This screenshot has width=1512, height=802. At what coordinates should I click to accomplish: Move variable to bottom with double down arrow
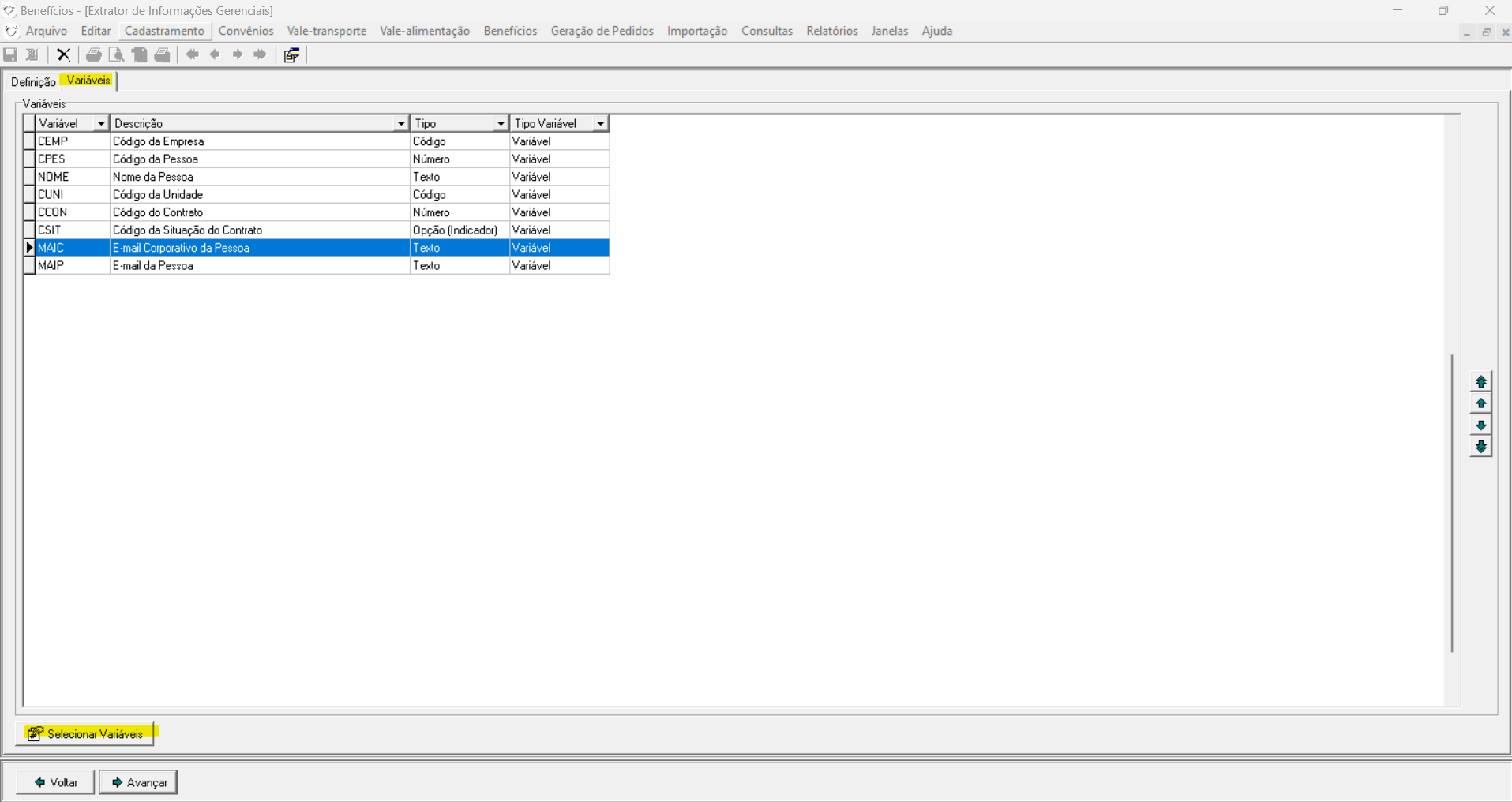point(1481,447)
